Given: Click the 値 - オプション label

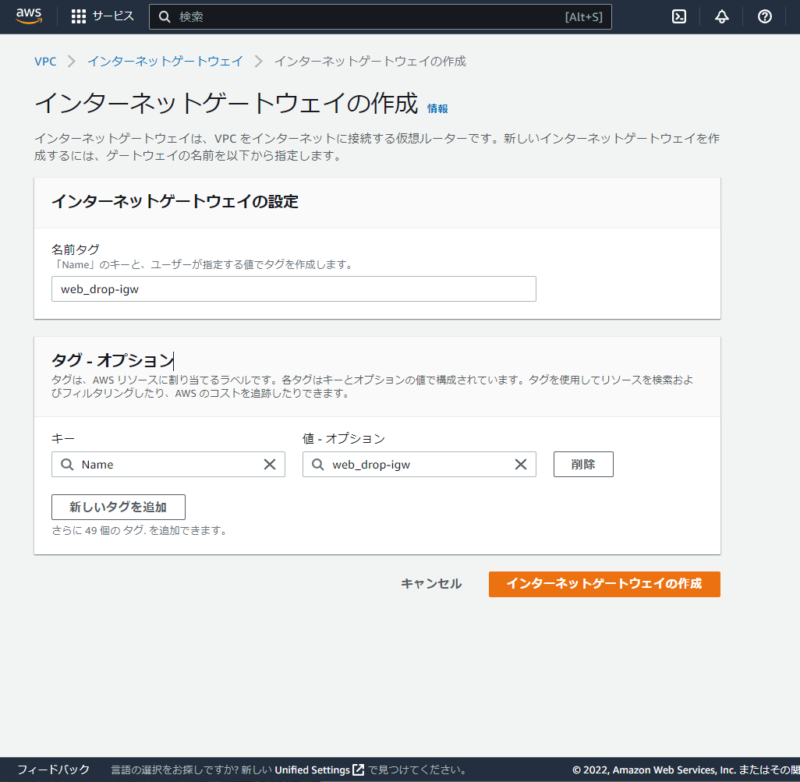Looking at the screenshot, I should (x=344, y=439).
